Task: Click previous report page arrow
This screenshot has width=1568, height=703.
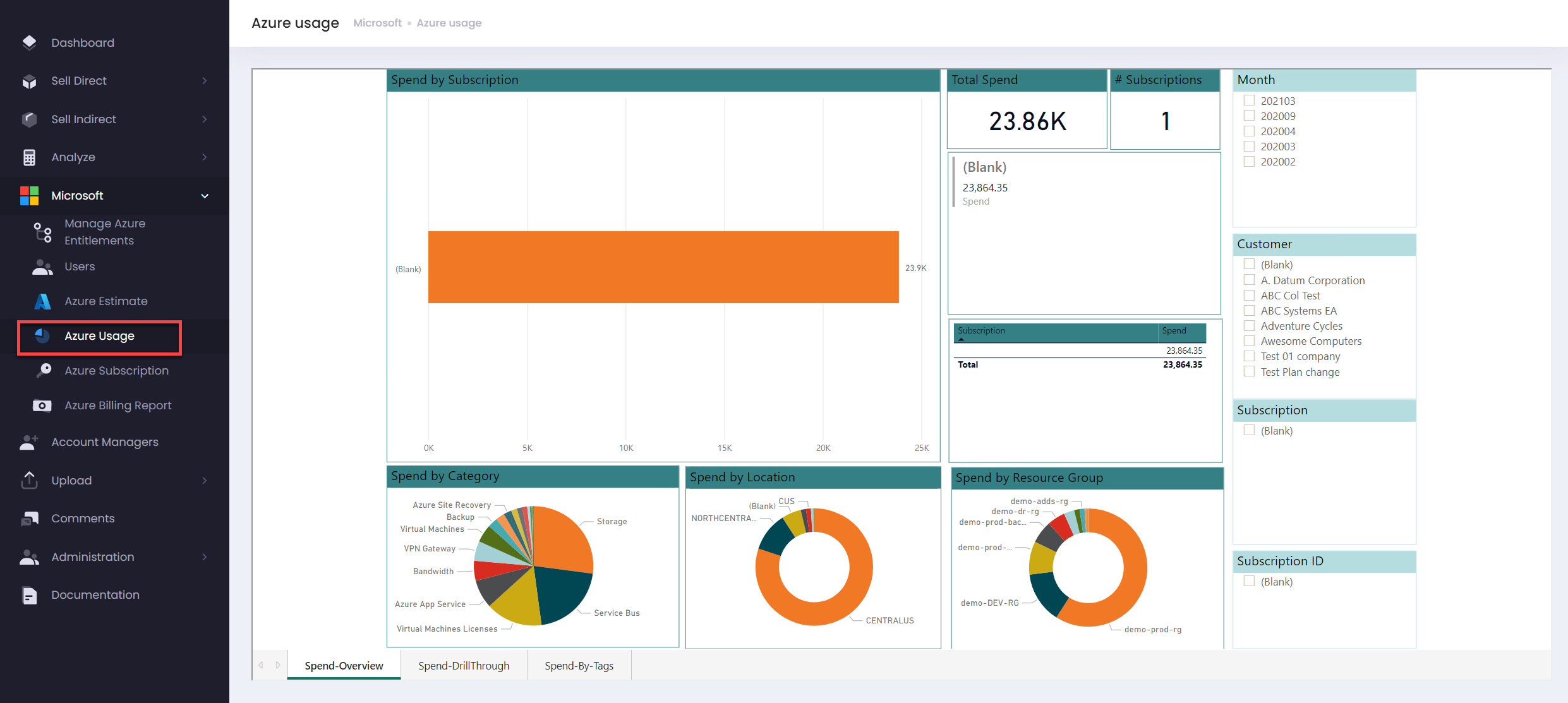Action: [x=261, y=665]
